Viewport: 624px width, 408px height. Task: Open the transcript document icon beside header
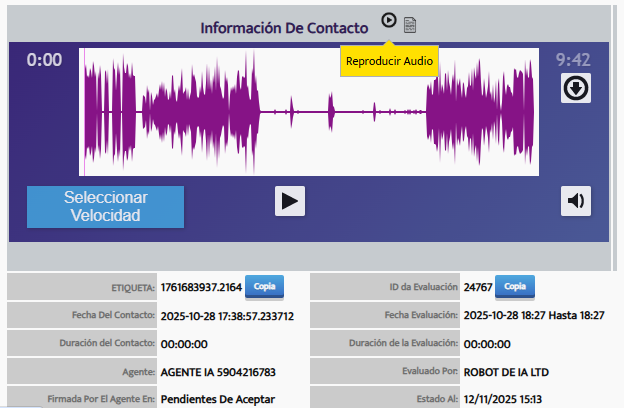[410, 25]
